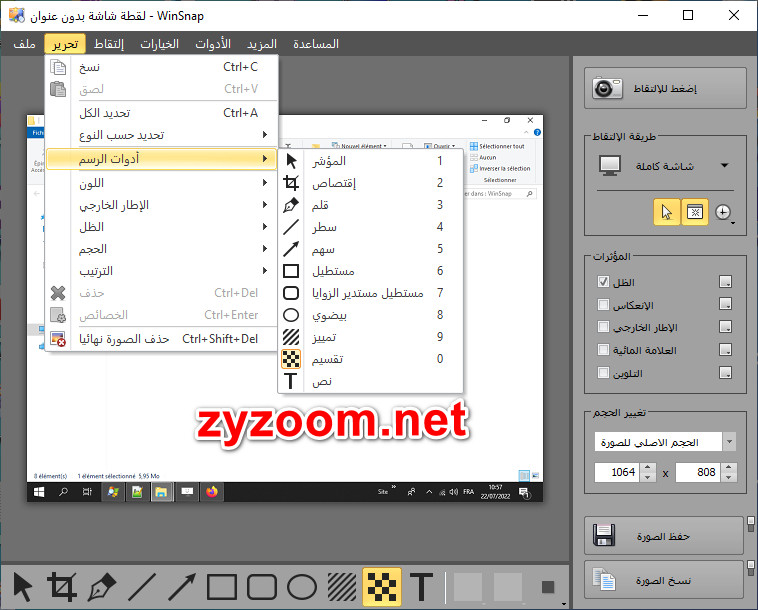Choose تمييز highlight from drawing tools submenu
758x610 pixels.
click(x=370, y=337)
